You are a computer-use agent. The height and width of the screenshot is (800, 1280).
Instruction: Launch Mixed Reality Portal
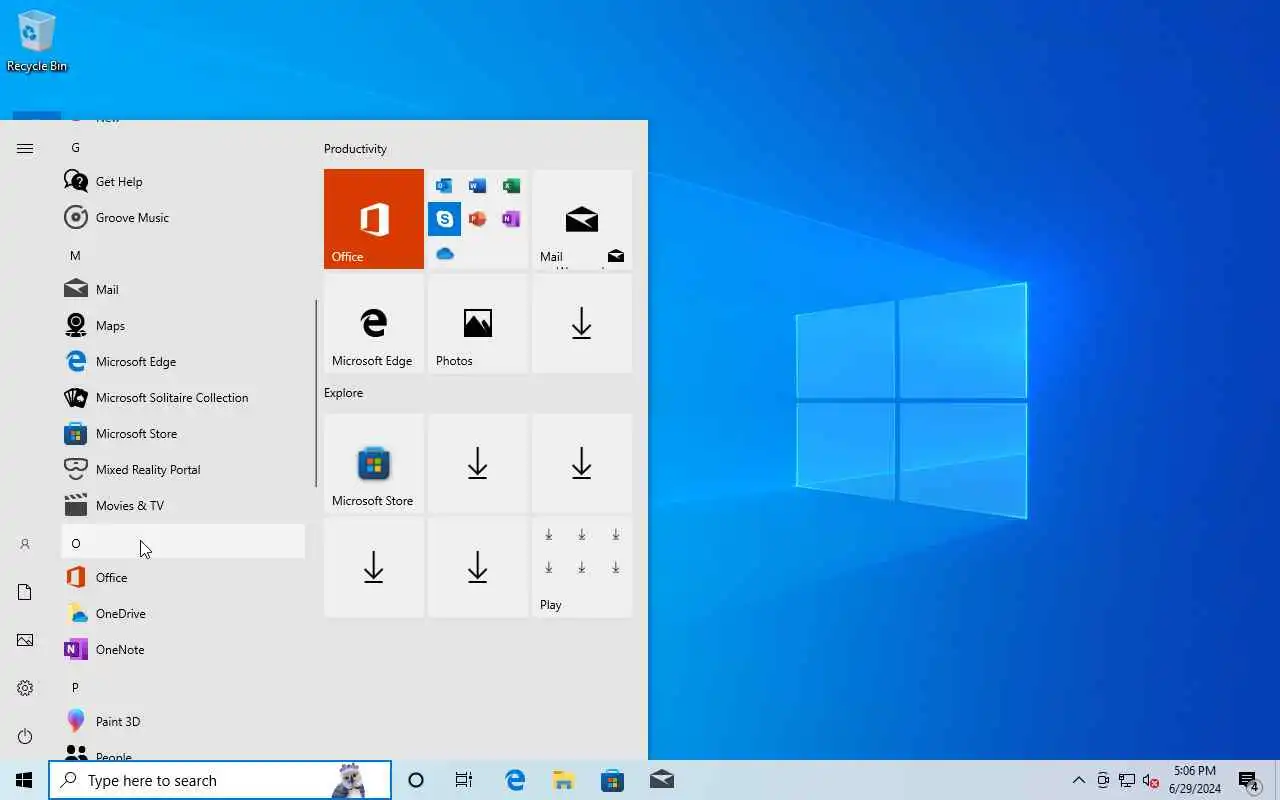tap(183, 469)
